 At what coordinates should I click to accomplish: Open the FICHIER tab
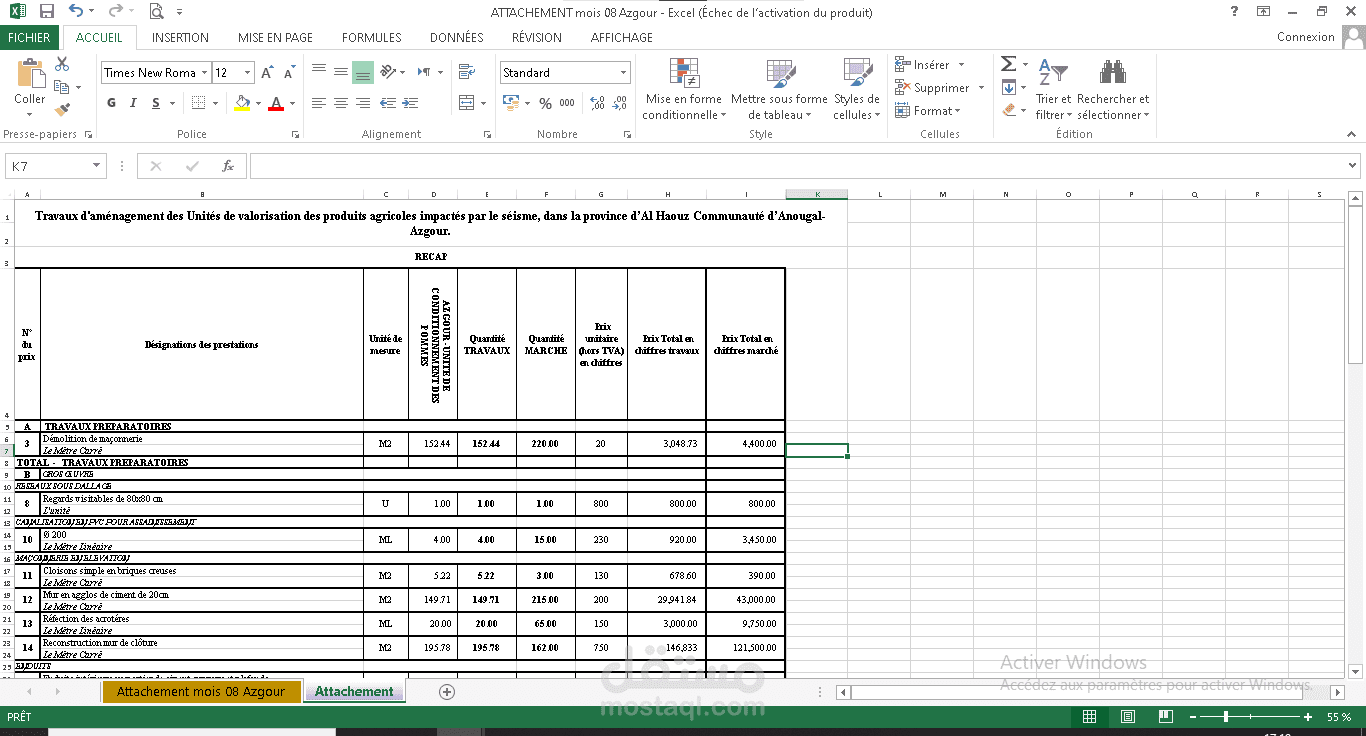29,37
